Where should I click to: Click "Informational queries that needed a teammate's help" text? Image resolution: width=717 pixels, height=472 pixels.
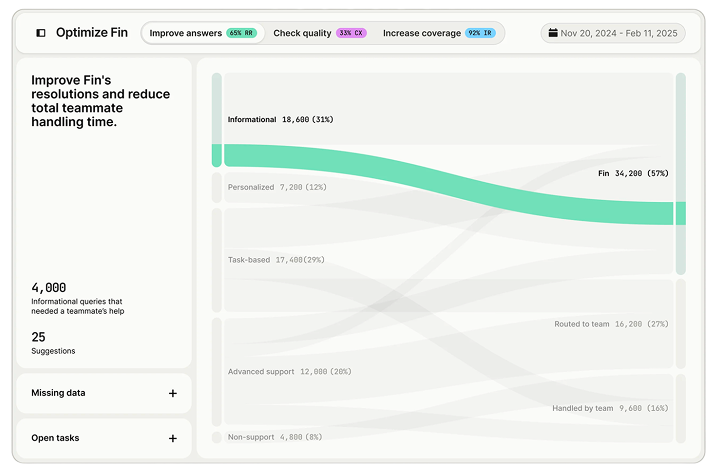pyautogui.click(x=78, y=306)
